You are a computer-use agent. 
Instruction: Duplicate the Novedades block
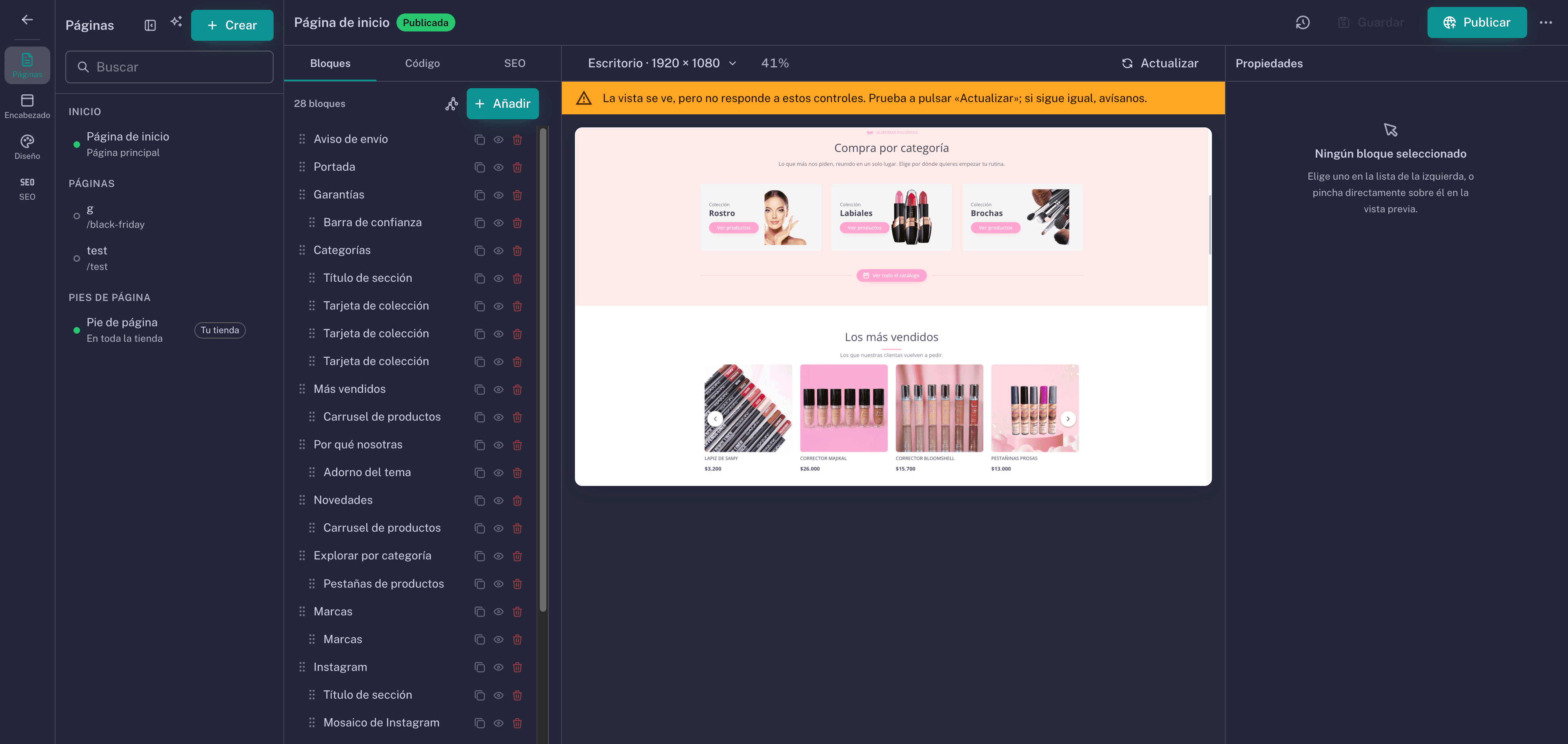pos(480,501)
